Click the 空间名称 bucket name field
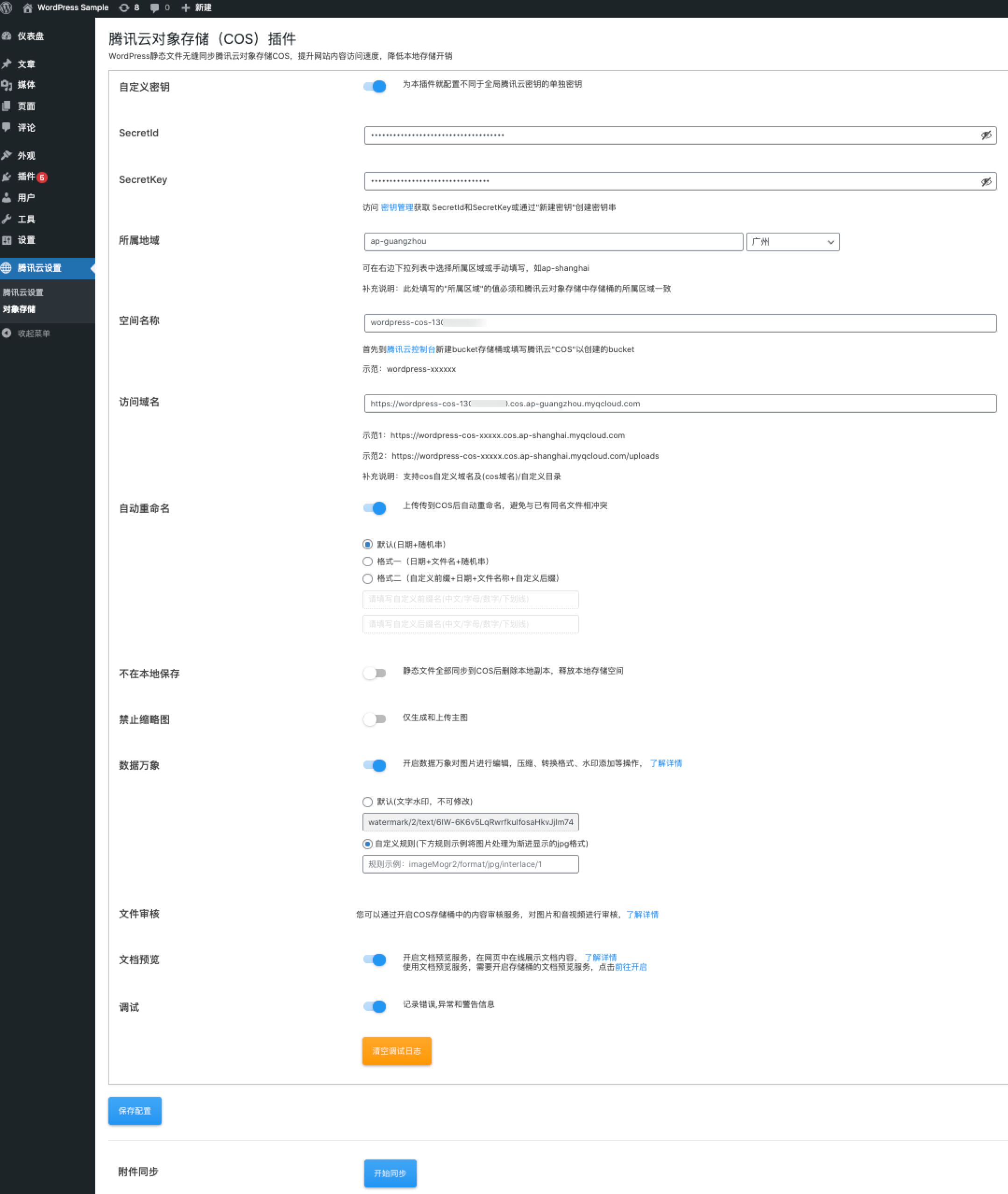 pyautogui.click(x=680, y=323)
